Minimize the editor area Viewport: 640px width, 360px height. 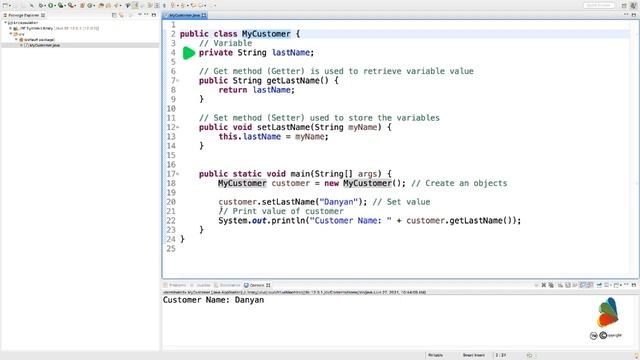tap(626, 15)
